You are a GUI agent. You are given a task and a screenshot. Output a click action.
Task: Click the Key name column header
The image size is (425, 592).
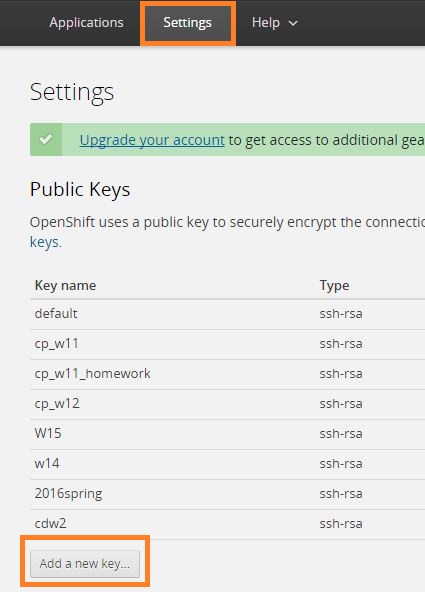pos(65,285)
